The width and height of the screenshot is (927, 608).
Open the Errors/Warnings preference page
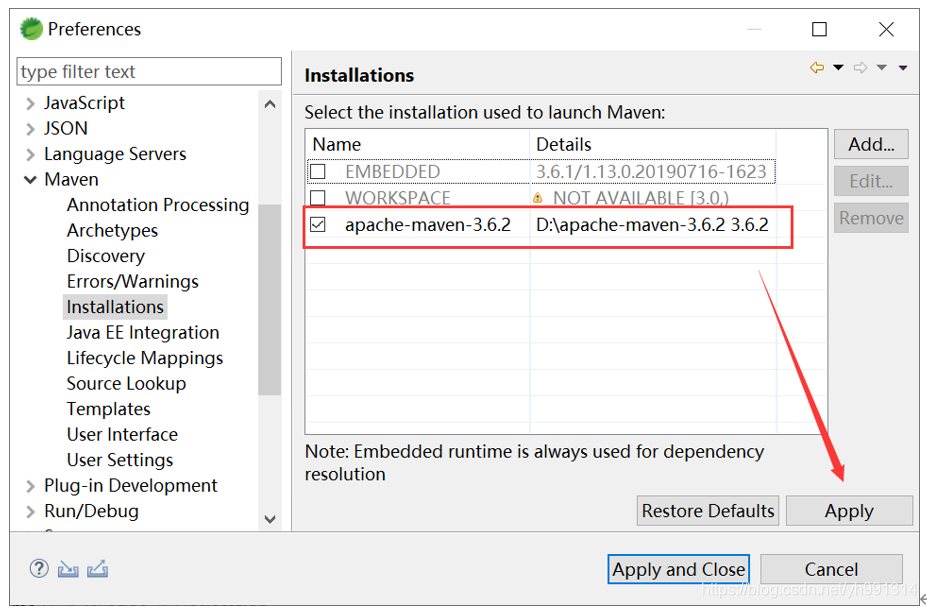click(132, 281)
